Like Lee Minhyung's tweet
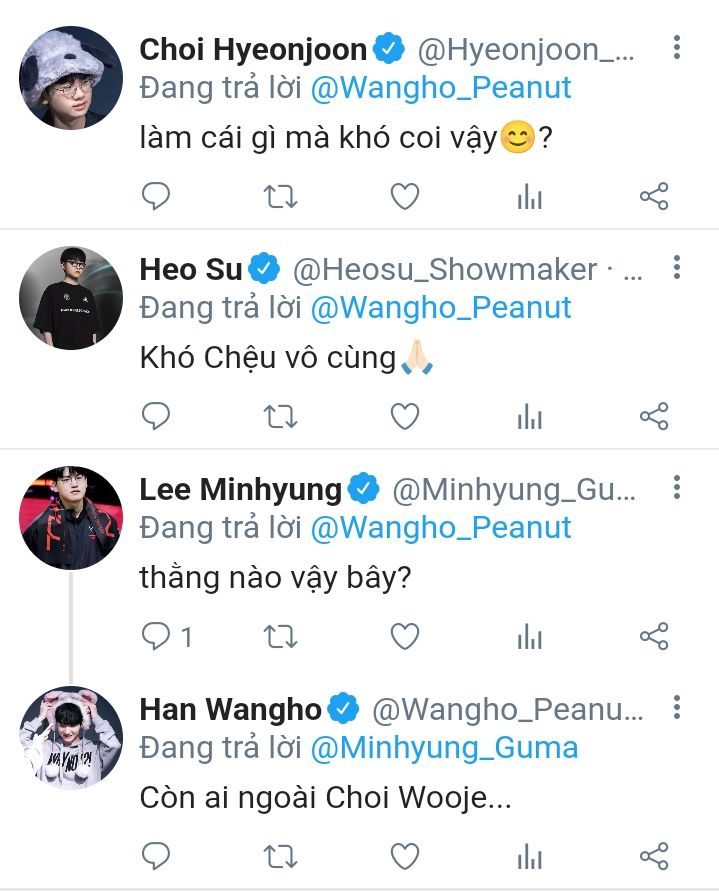 point(404,636)
